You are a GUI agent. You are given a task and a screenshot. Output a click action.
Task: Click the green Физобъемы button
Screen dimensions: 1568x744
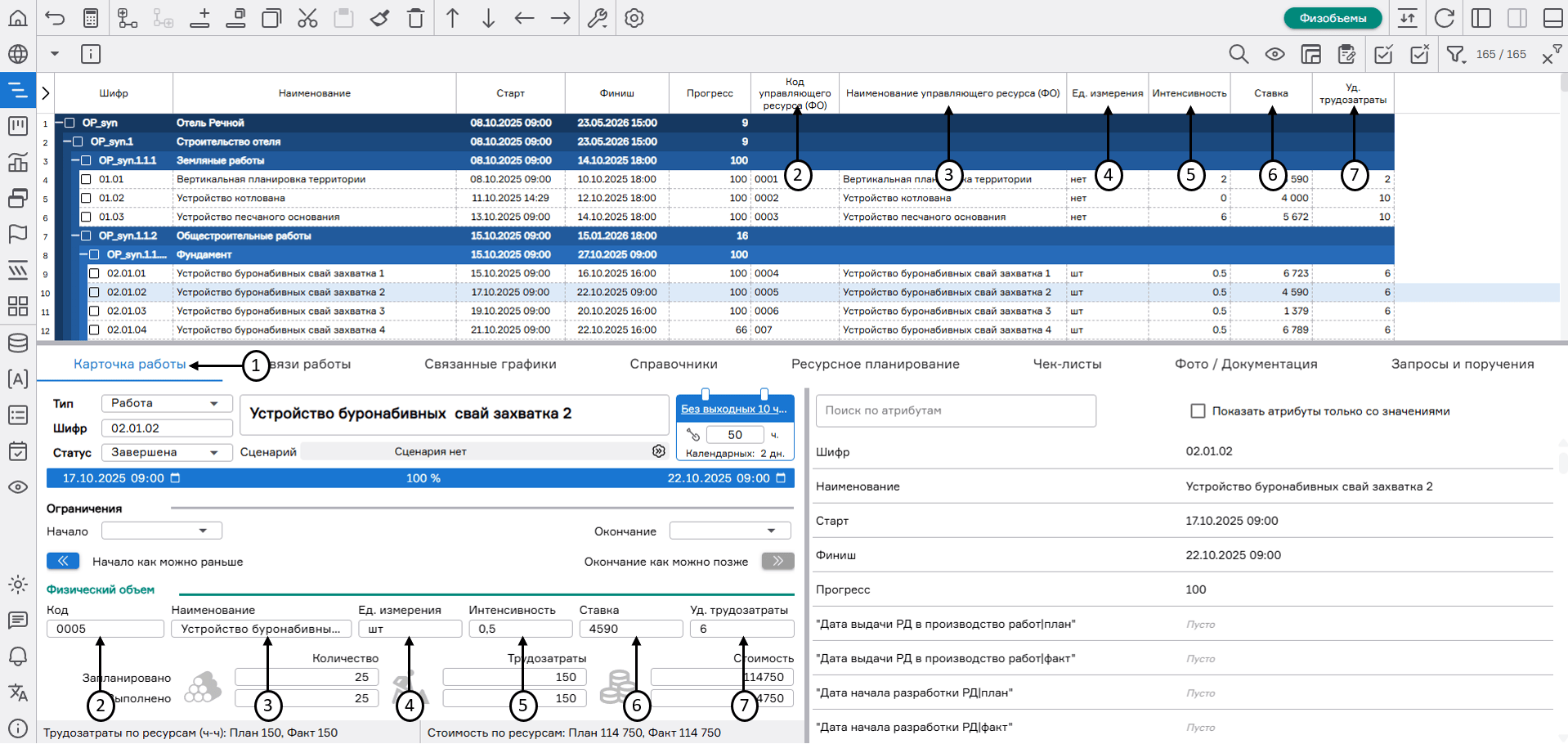[1333, 18]
